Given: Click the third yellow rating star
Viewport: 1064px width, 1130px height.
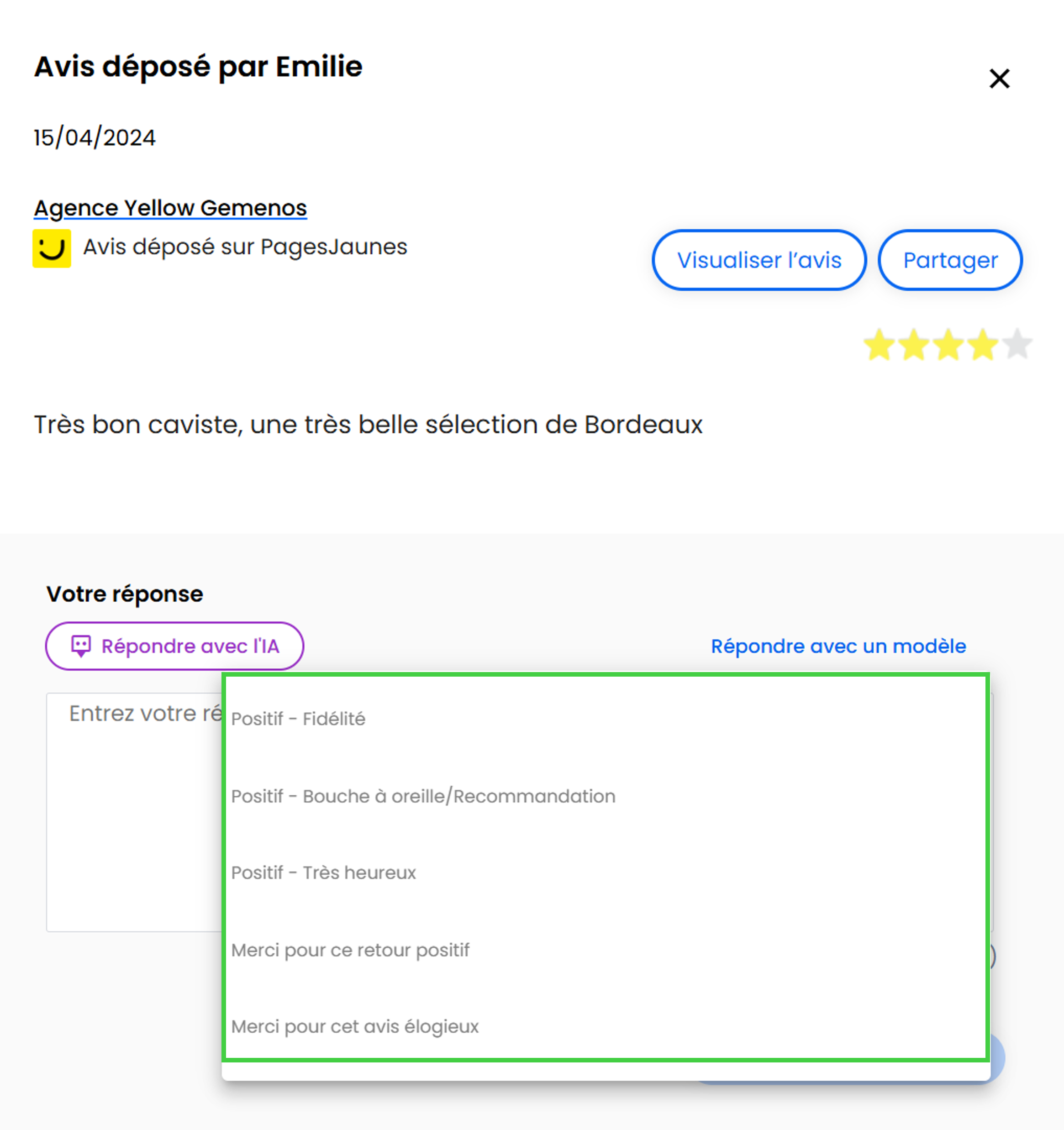Looking at the screenshot, I should click(948, 344).
